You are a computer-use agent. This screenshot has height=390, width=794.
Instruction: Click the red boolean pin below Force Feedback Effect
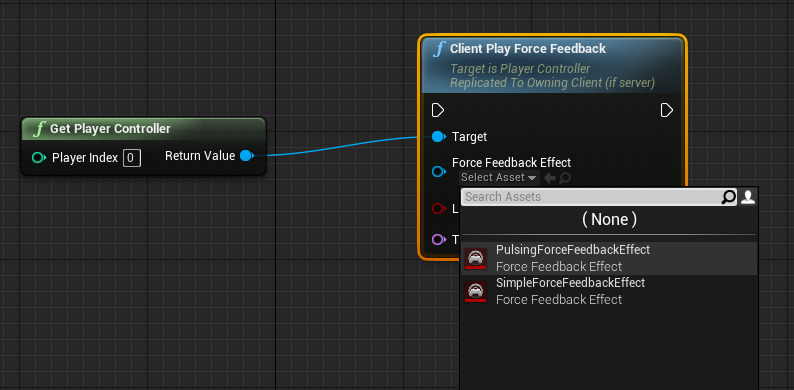click(x=439, y=208)
